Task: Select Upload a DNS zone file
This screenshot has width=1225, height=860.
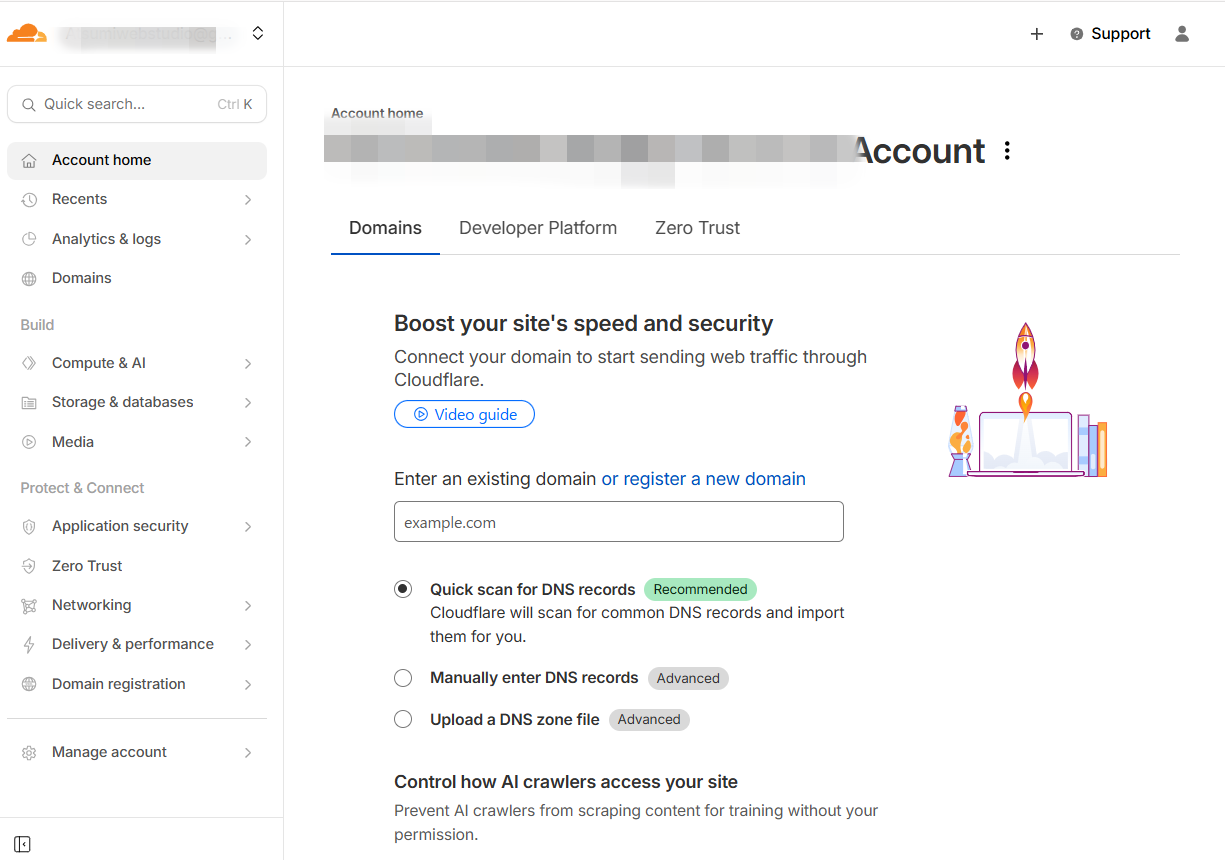Action: coord(403,719)
